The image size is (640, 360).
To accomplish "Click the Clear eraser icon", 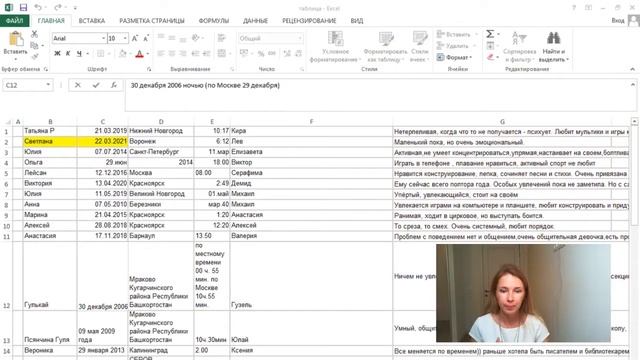I will click(x=490, y=57).
